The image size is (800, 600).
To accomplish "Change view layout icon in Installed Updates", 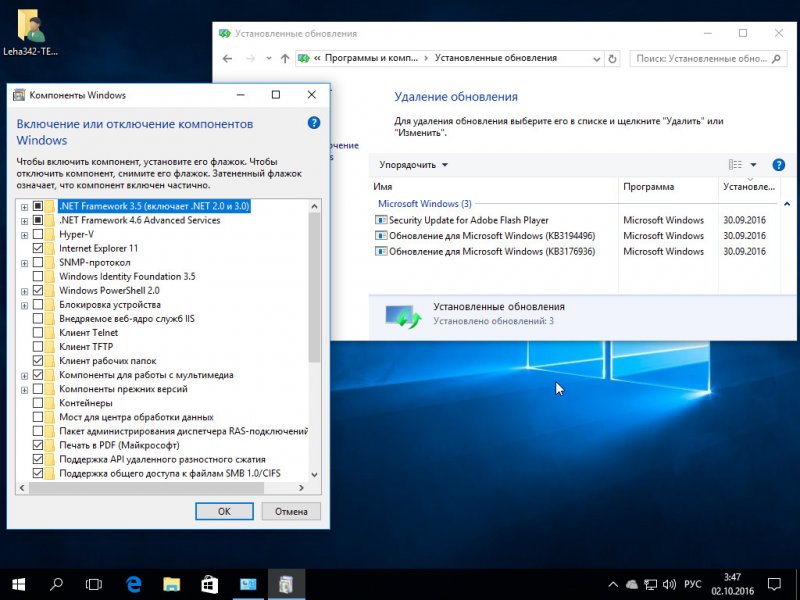I will [x=735, y=164].
